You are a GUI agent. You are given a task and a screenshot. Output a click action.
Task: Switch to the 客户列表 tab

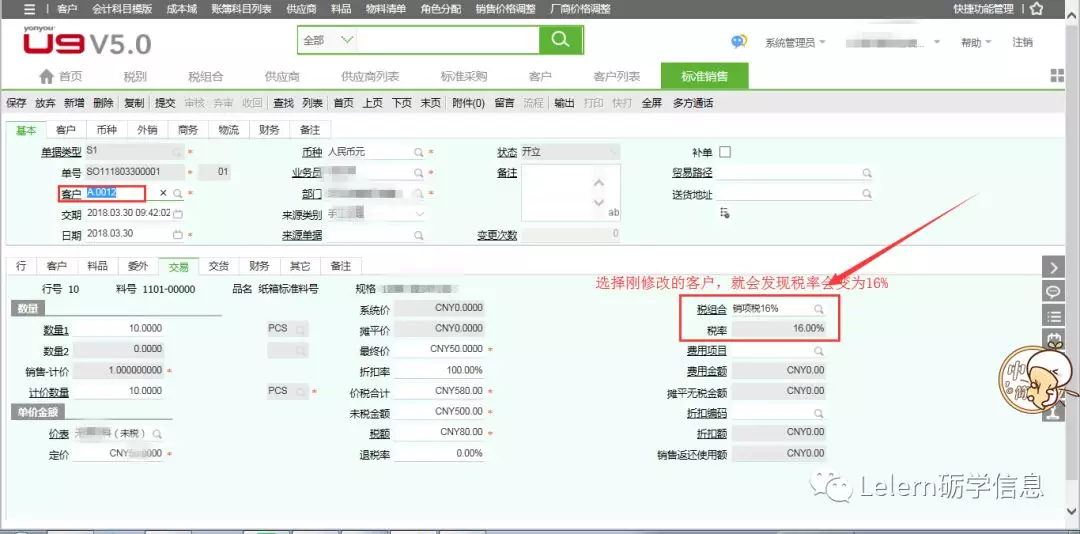click(616, 76)
